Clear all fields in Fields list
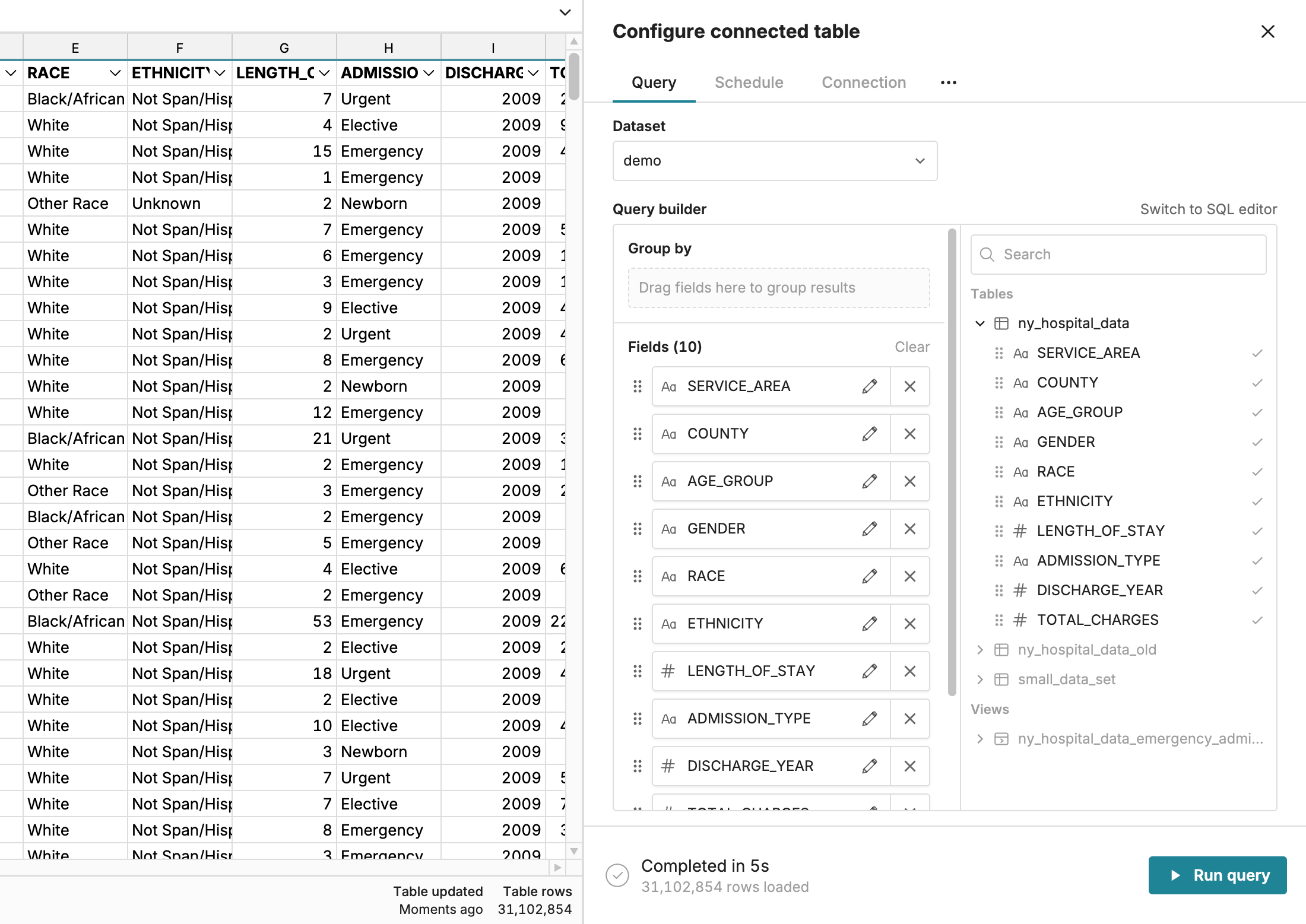 point(912,347)
